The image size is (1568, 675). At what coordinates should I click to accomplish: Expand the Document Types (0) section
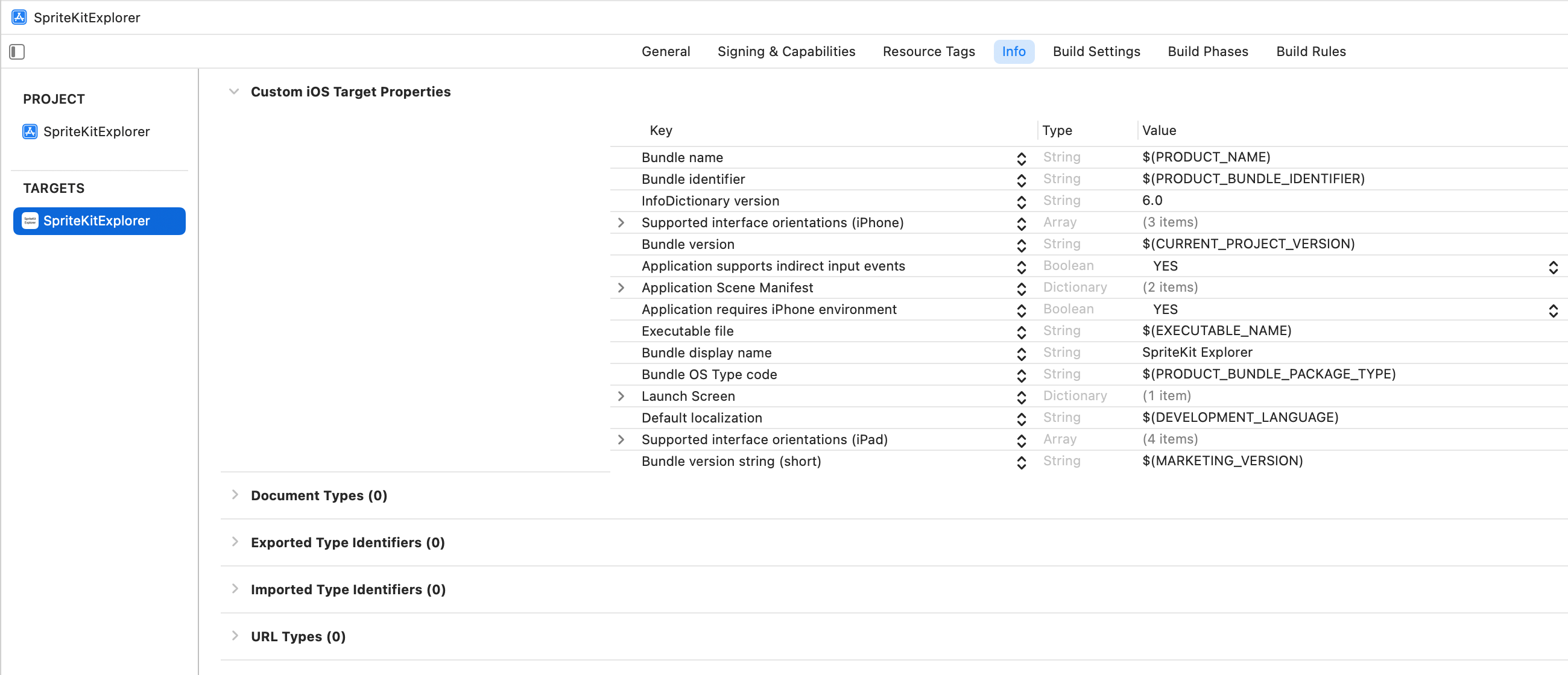pos(235,495)
